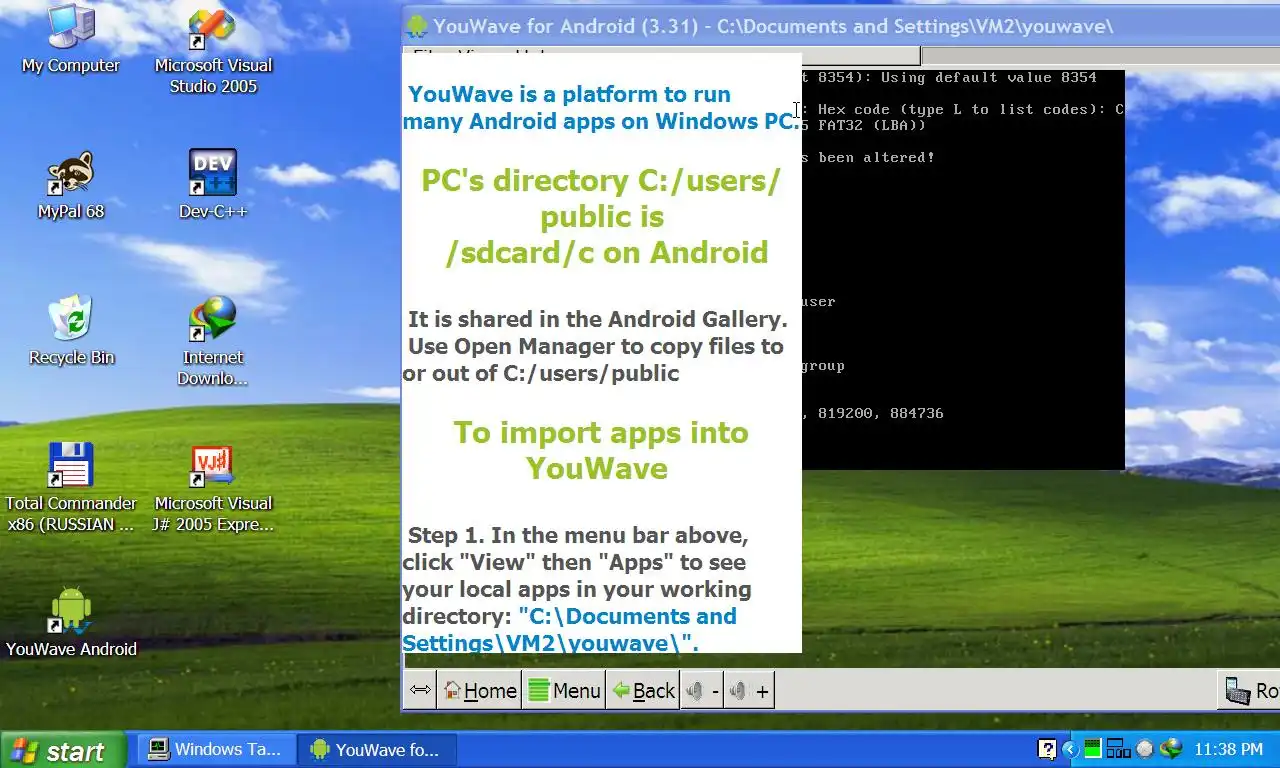Click the Rotate button in YouWave
This screenshot has height=768, width=1280.
coord(1250,690)
